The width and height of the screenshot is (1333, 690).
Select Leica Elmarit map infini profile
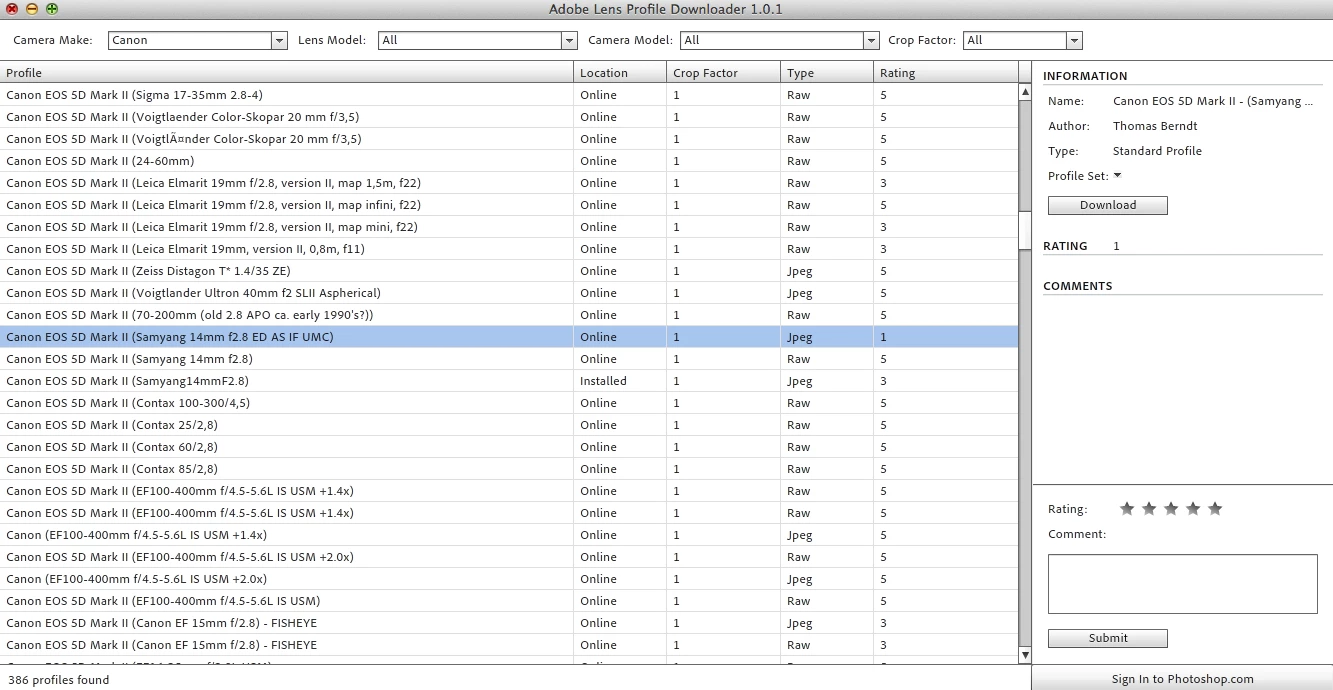pyautogui.click(x=509, y=205)
